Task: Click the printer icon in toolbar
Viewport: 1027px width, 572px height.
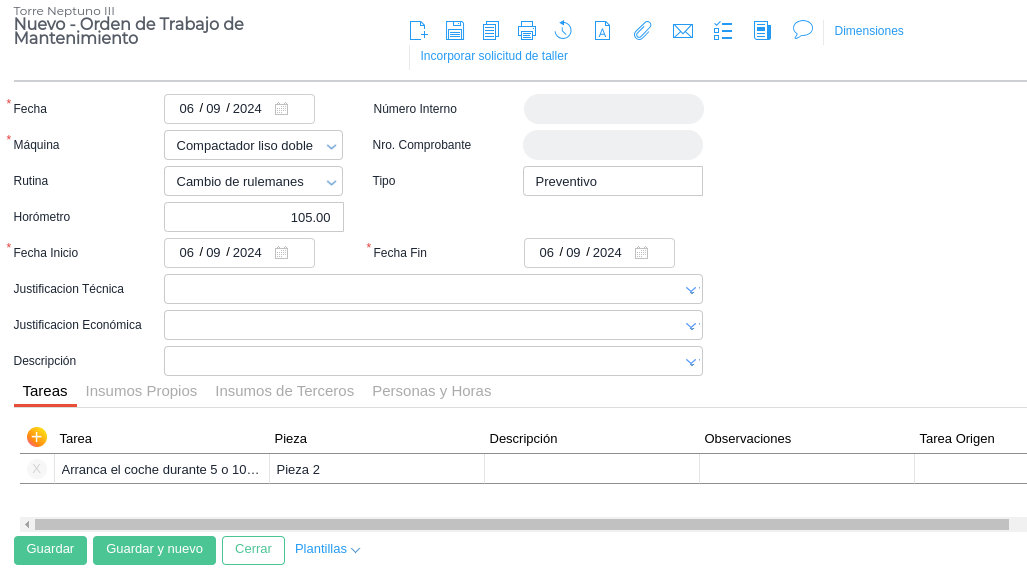Action: [527, 31]
